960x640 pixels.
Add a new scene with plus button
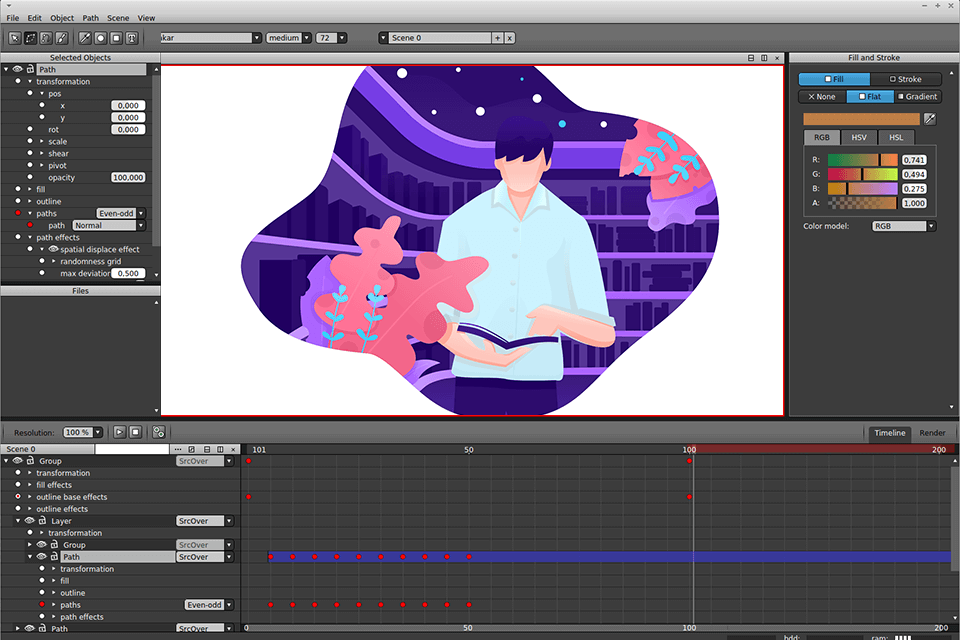(x=498, y=38)
